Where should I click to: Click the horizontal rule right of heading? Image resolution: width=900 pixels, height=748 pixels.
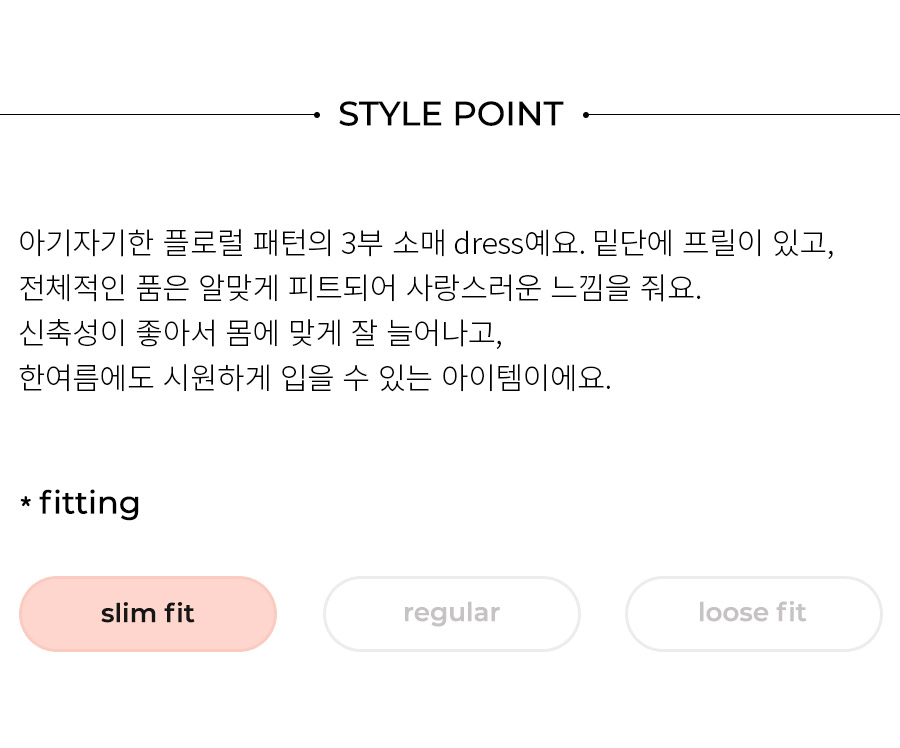[743, 115]
